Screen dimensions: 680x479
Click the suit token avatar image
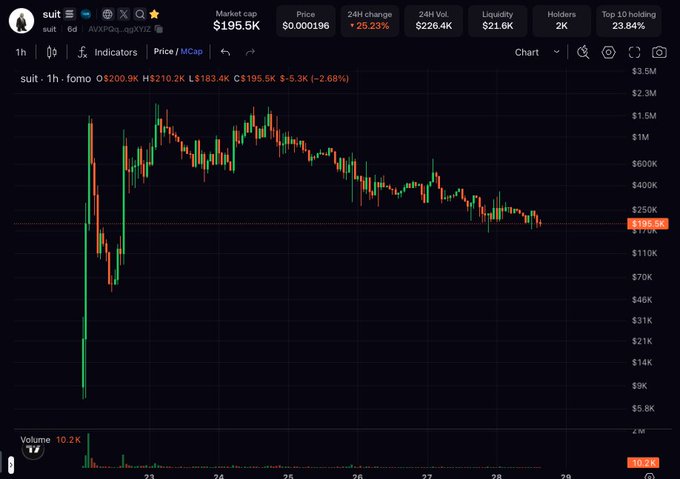21,20
